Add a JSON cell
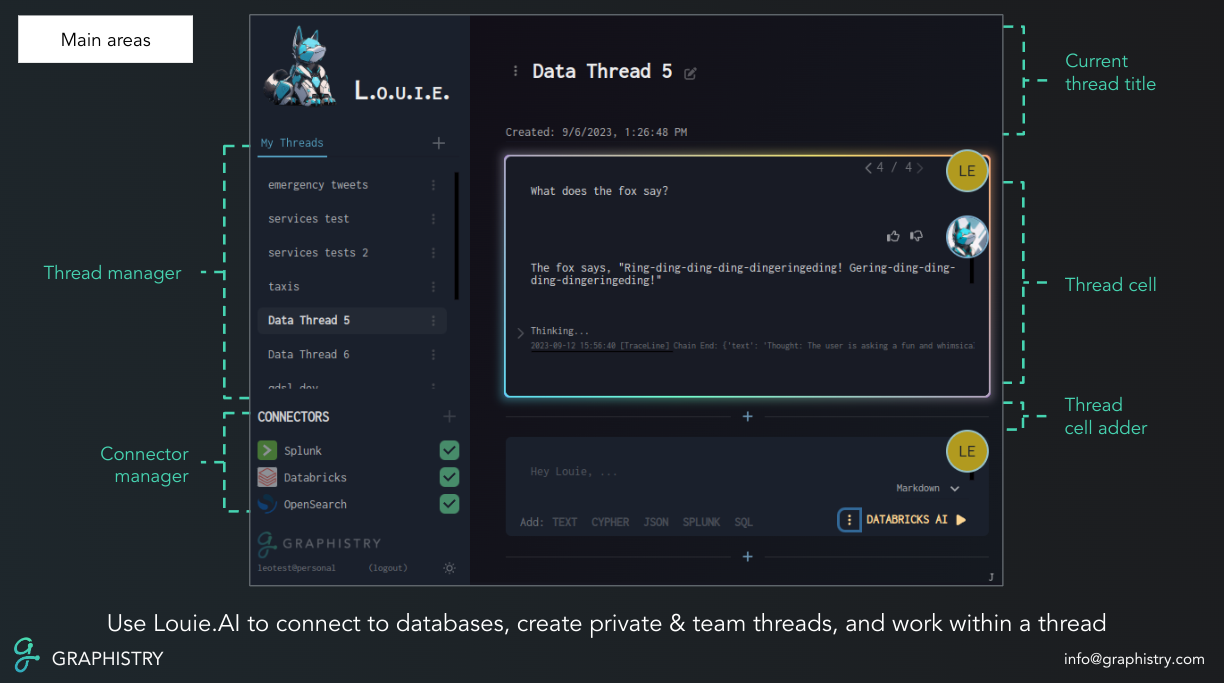Screen dimensions: 1224x683 (x=656, y=522)
